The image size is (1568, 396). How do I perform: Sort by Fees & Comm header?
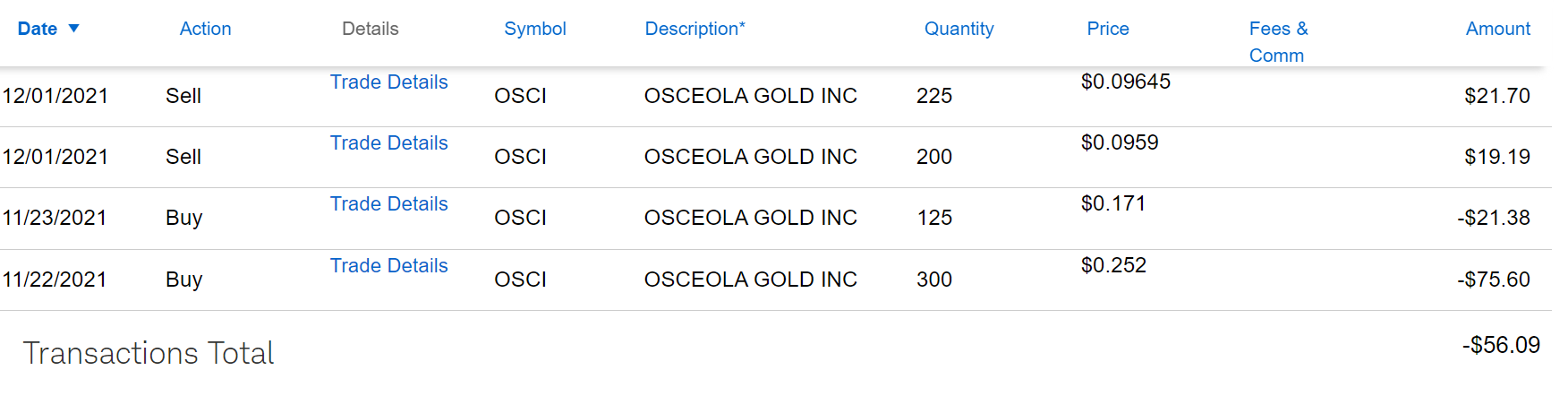[1278, 41]
